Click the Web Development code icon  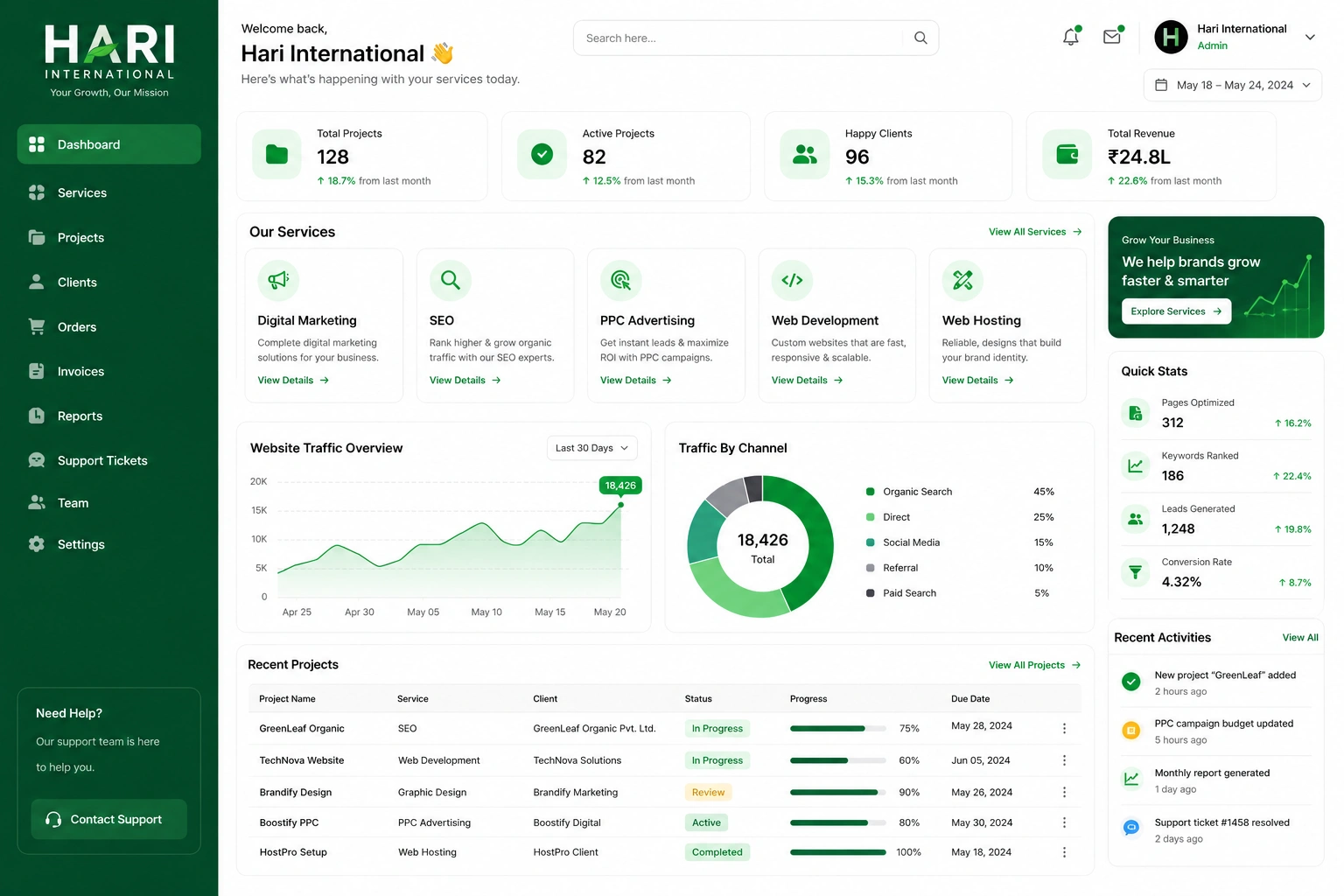793,280
